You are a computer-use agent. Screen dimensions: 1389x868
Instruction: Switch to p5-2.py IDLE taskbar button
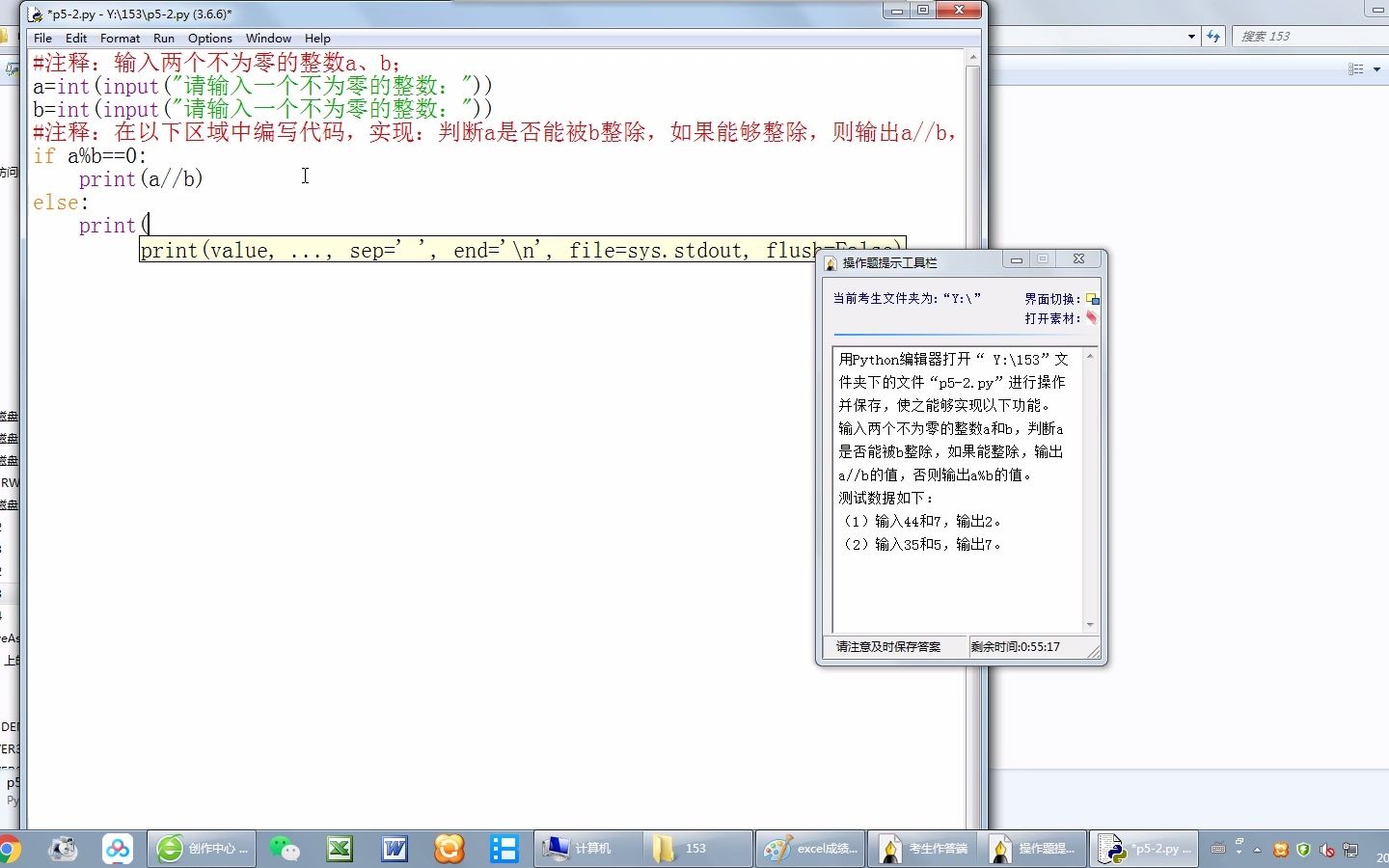[x=1144, y=849]
